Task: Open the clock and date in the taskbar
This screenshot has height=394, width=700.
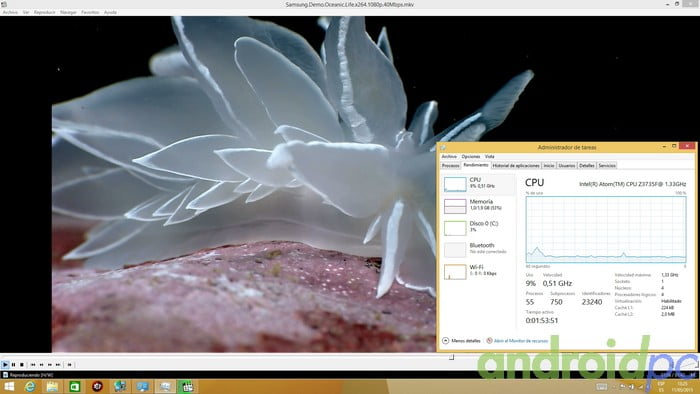Action: point(682,387)
